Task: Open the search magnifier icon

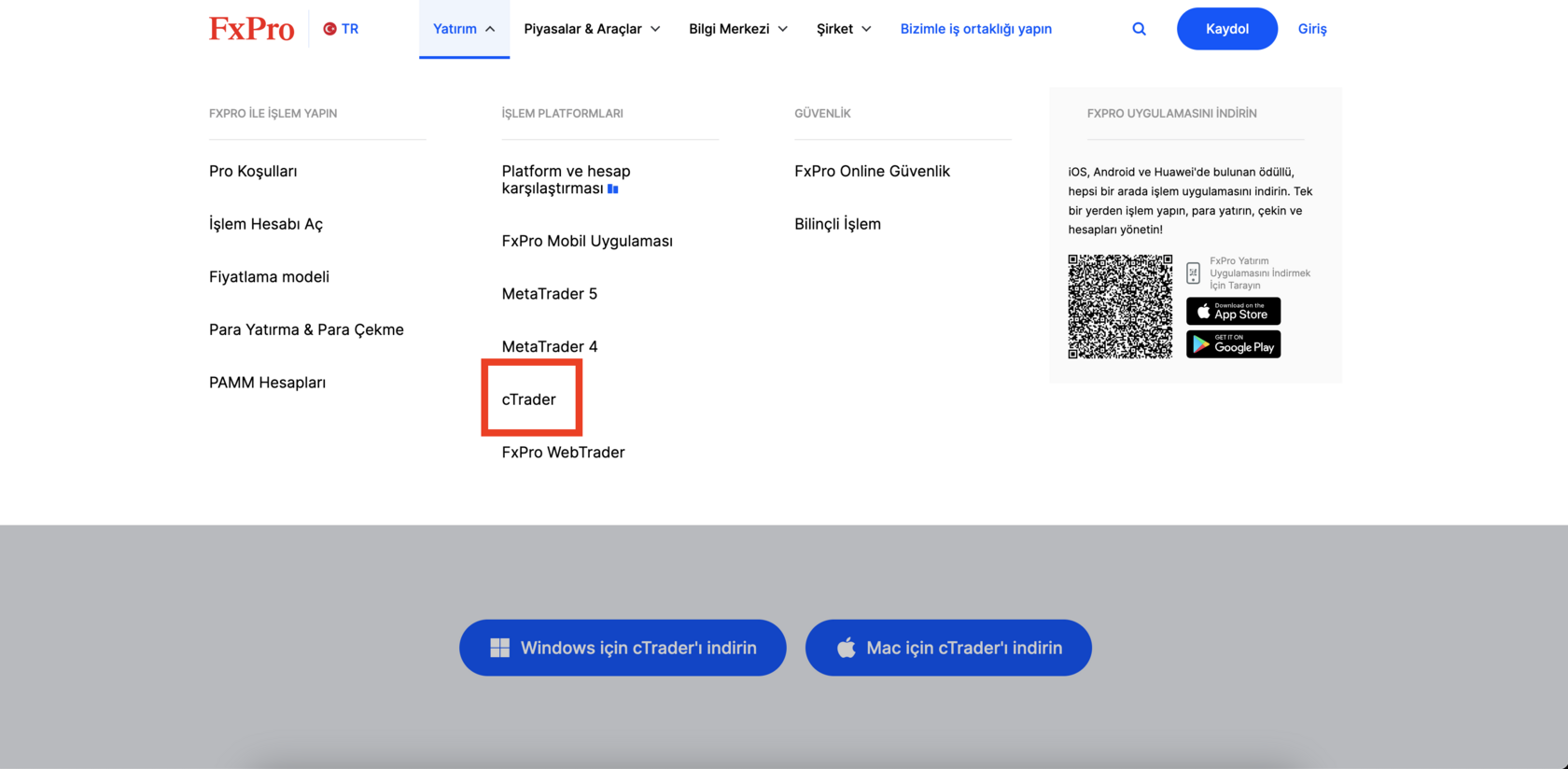Action: pyautogui.click(x=1139, y=29)
